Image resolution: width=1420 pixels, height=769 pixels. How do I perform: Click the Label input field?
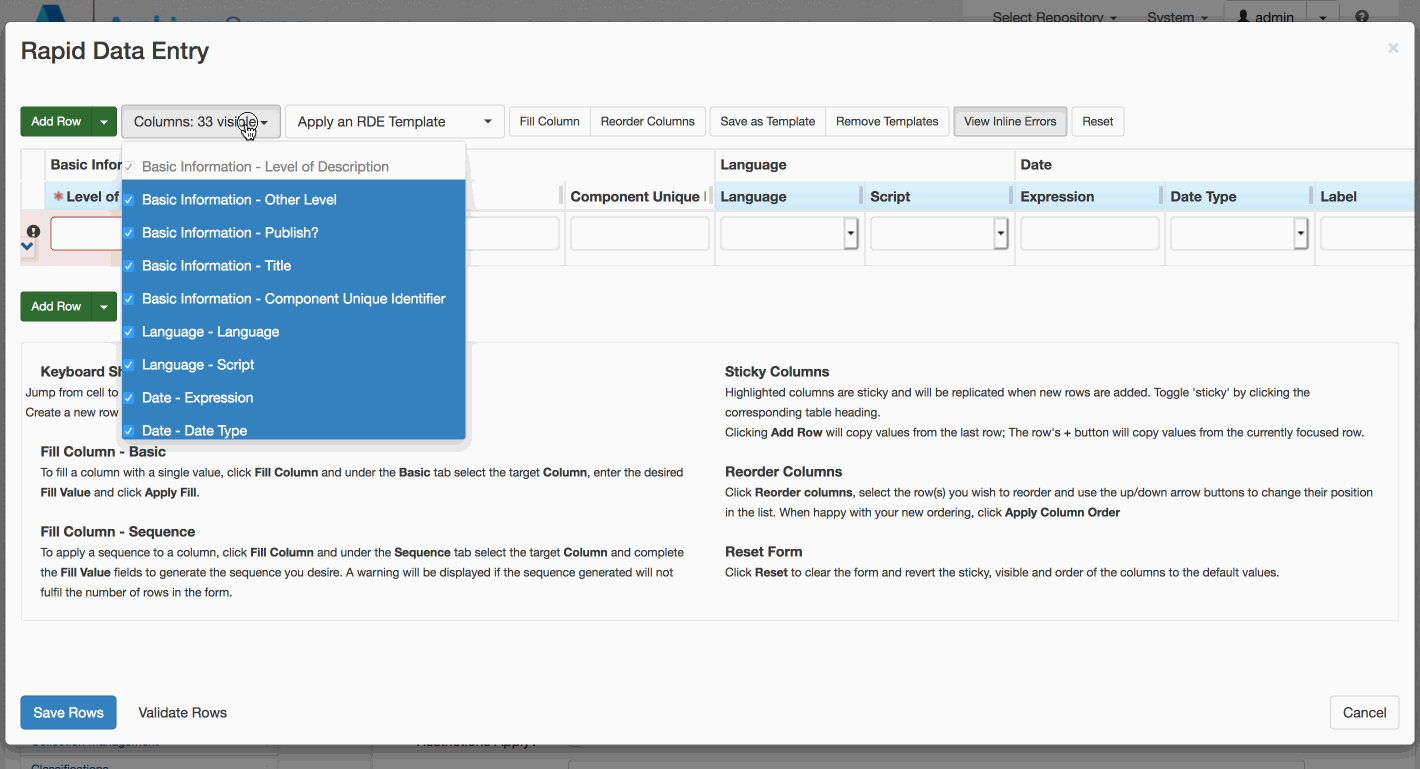(x=1368, y=234)
